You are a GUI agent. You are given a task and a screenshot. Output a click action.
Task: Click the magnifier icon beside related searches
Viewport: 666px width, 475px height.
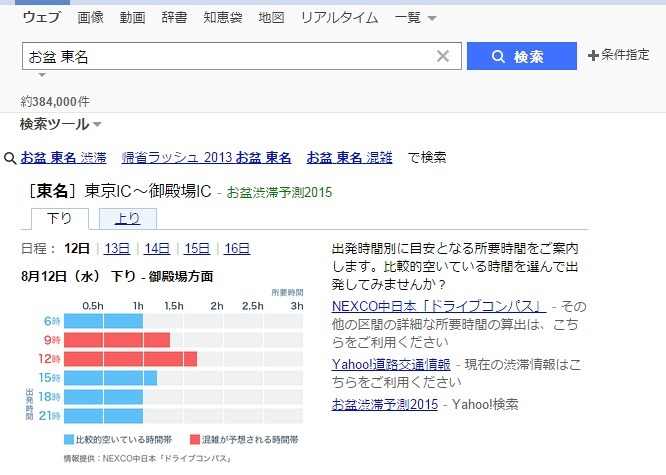pos(10,157)
